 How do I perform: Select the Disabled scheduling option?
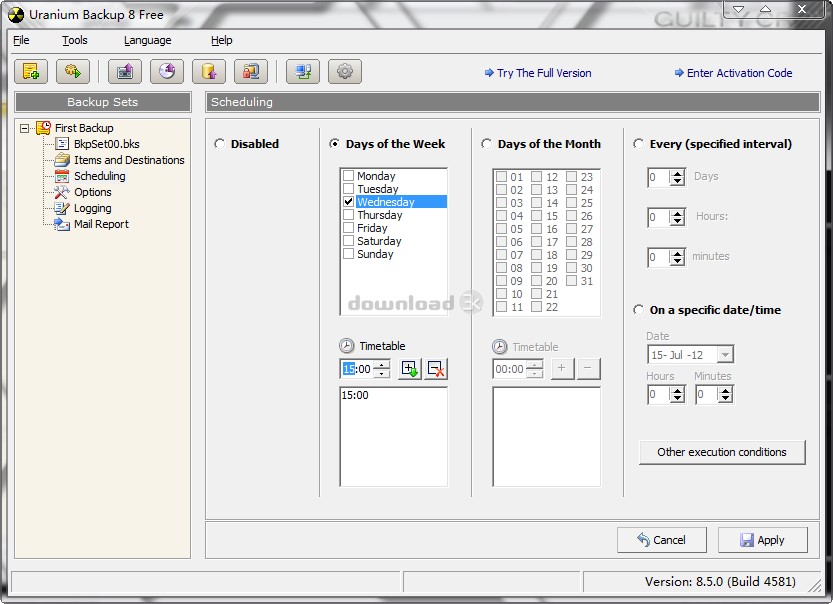219,144
